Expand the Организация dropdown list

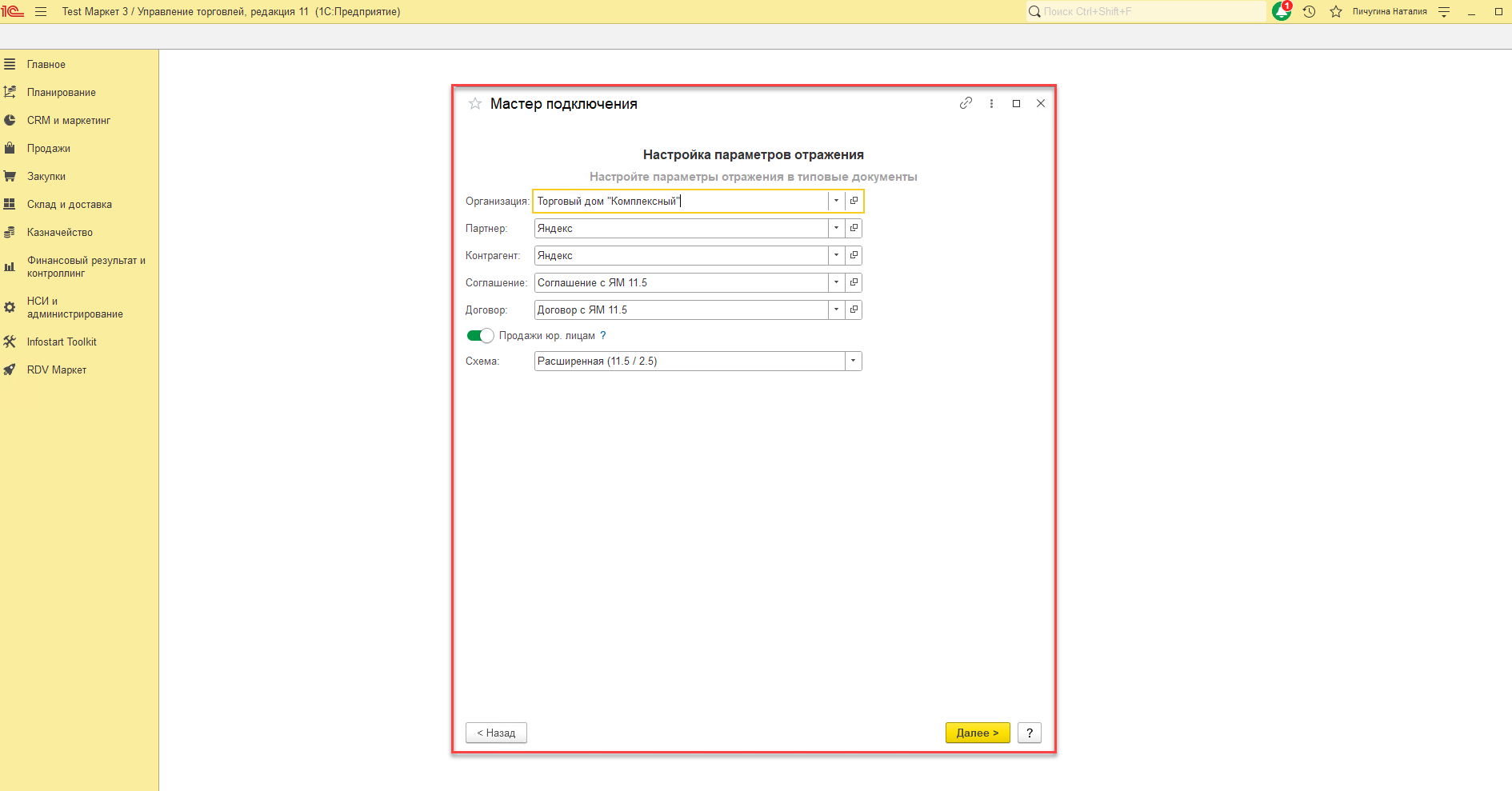pyautogui.click(x=836, y=201)
